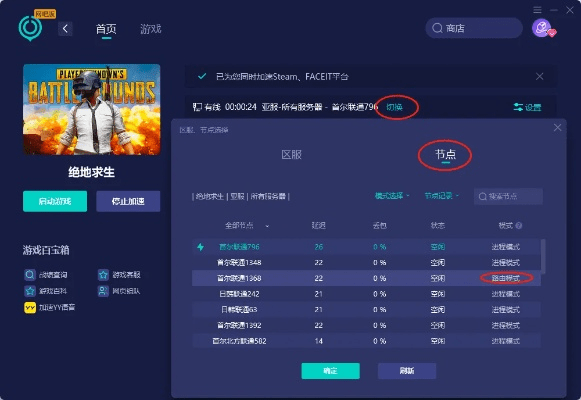Expand the 全部节点 filter dropdown
The height and width of the screenshot is (400, 581).
(247, 225)
